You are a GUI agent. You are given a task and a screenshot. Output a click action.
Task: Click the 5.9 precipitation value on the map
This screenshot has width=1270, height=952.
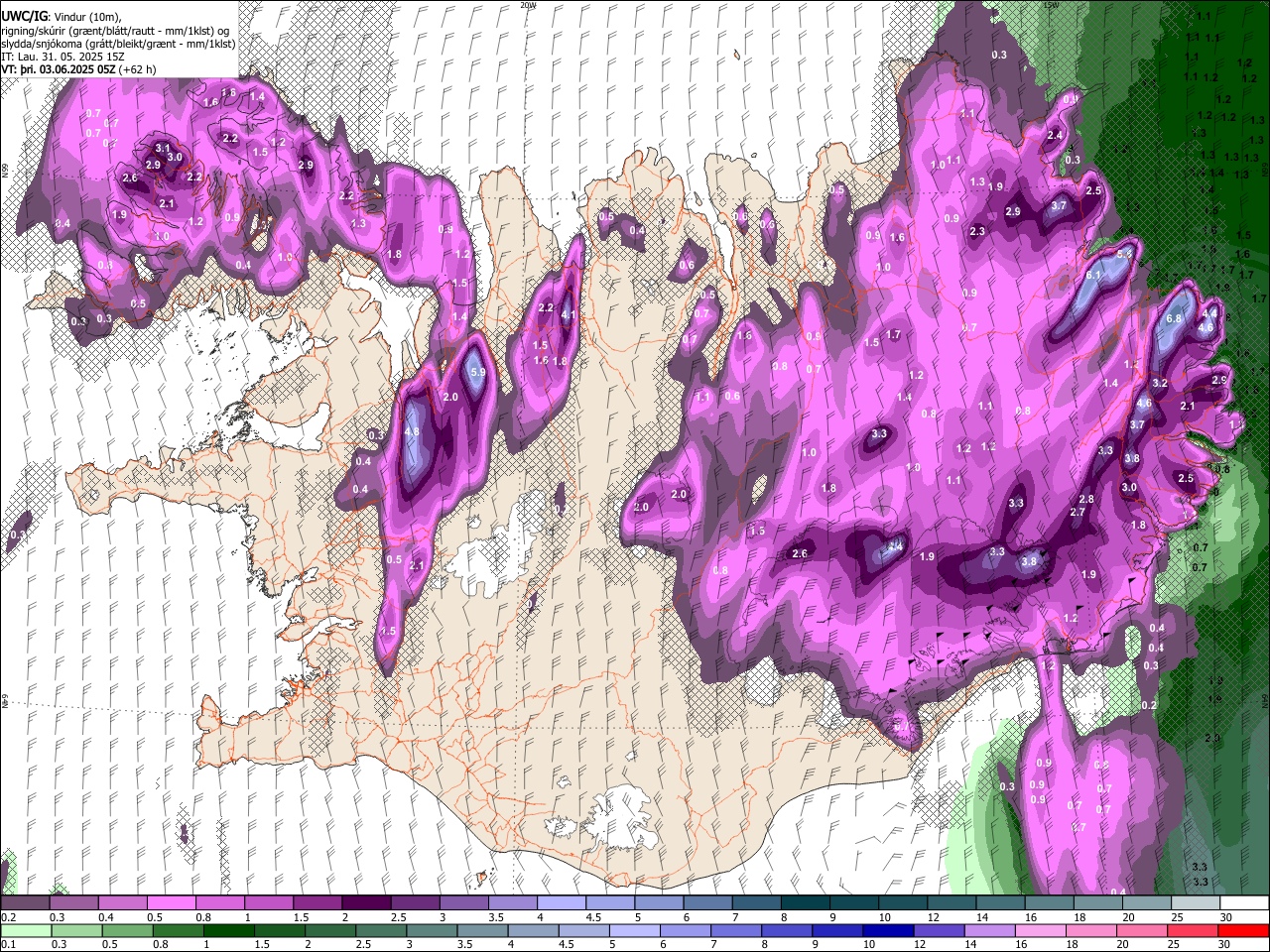coord(477,373)
